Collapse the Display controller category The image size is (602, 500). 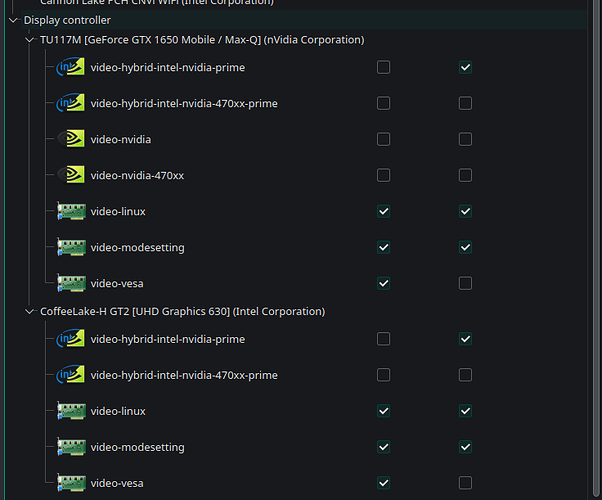pos(13,20)
